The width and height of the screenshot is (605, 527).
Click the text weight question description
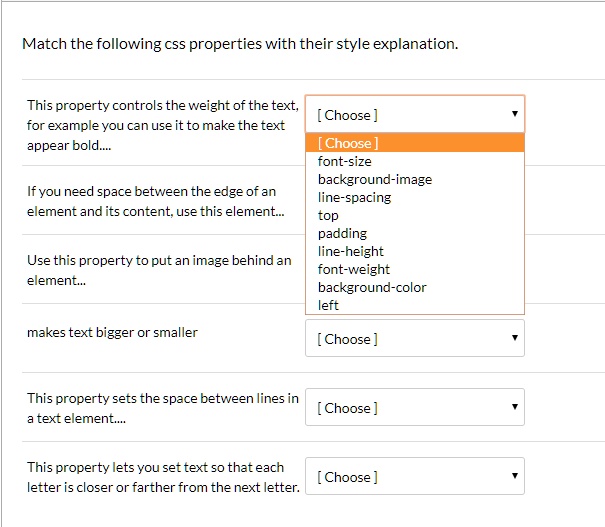[x=162, y=125]
